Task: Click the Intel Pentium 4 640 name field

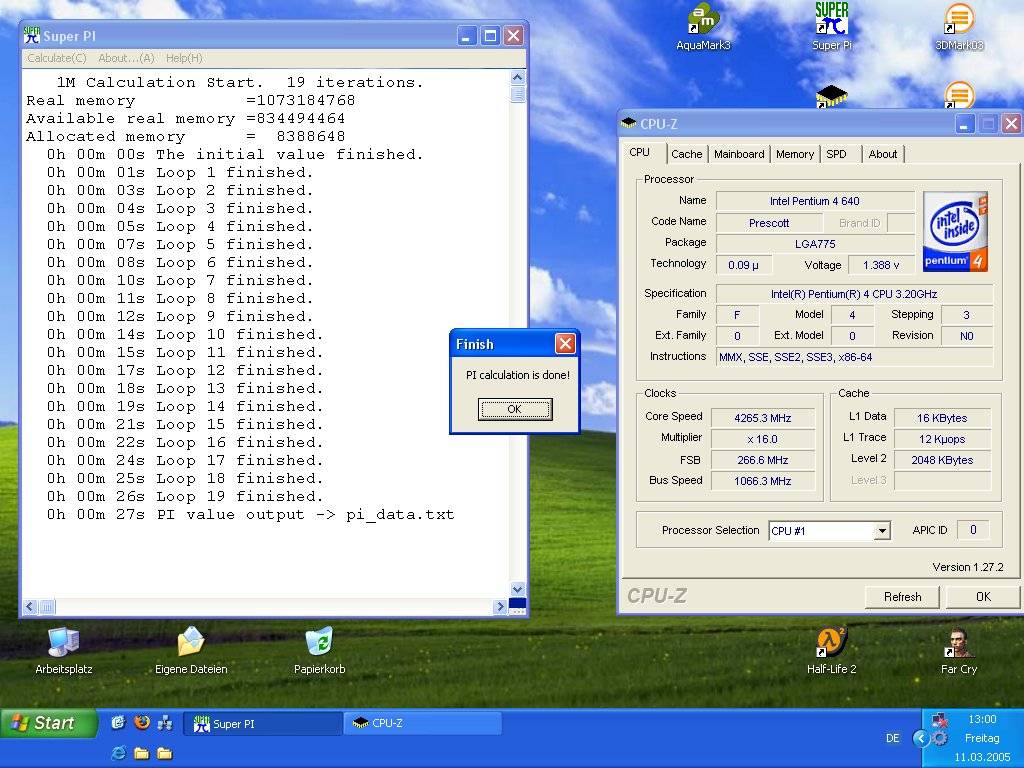Action: pyautogui.click(x=815, y=201)
